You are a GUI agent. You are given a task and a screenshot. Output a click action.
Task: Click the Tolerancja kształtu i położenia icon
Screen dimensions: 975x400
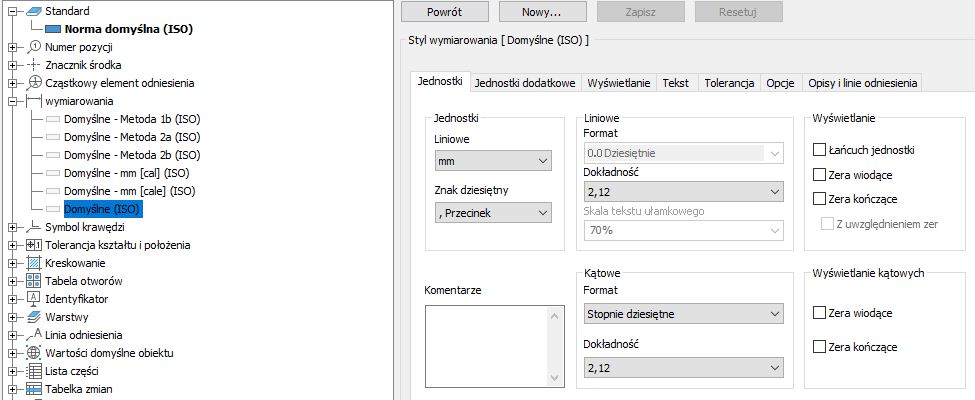click(x=34, y=245)
